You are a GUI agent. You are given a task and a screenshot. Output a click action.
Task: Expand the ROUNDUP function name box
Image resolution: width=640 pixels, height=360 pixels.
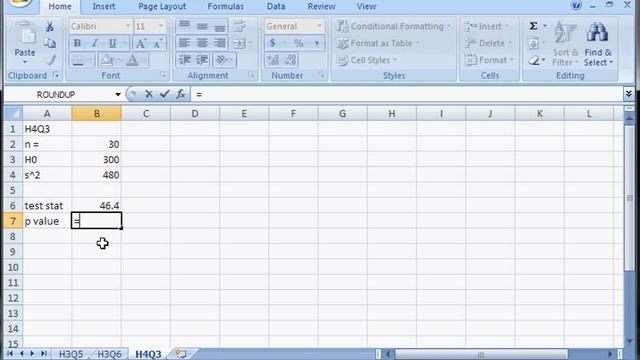pos(118,95)
